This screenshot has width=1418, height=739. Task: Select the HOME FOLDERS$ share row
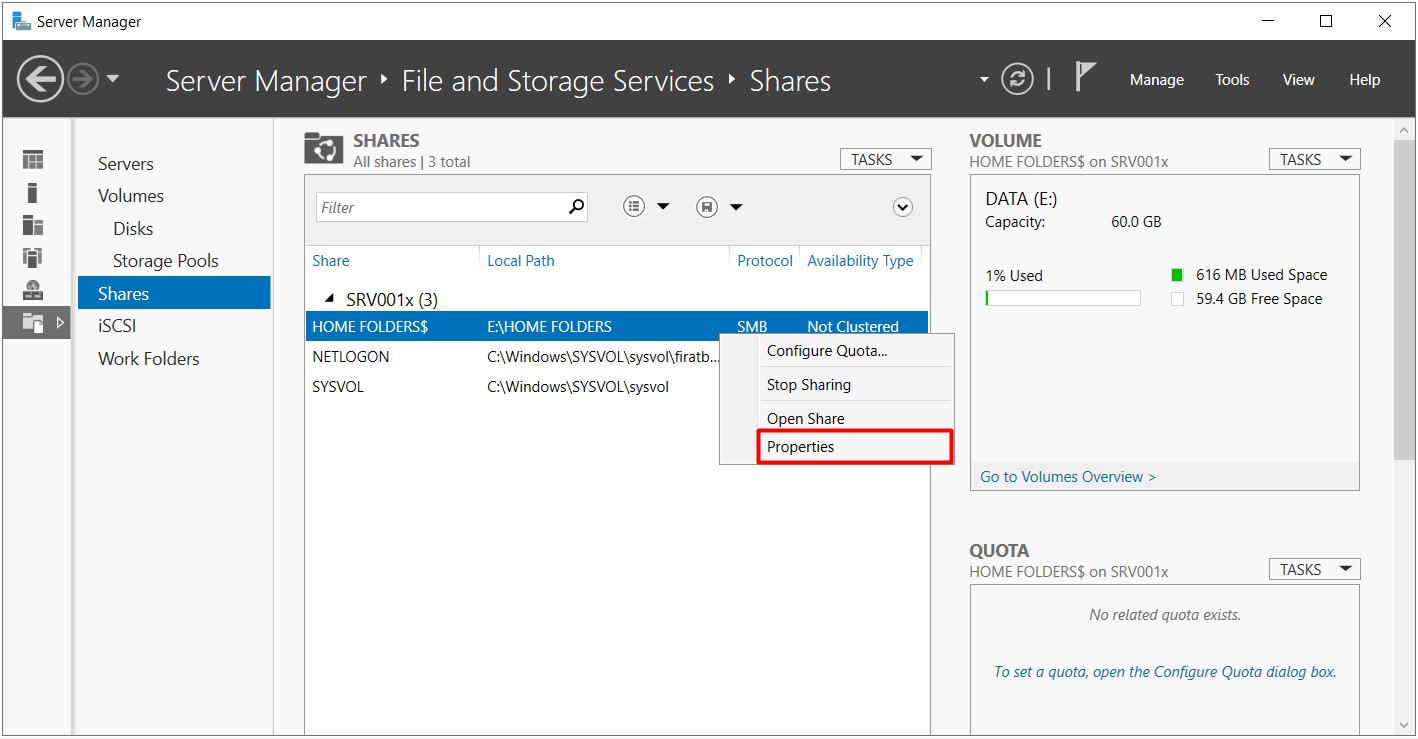click(617, 327)
